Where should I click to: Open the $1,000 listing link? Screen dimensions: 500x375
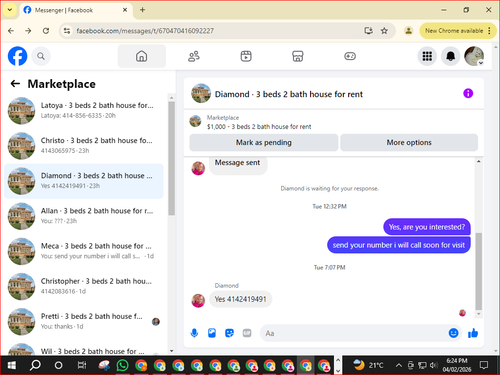[x=259, y=127]
